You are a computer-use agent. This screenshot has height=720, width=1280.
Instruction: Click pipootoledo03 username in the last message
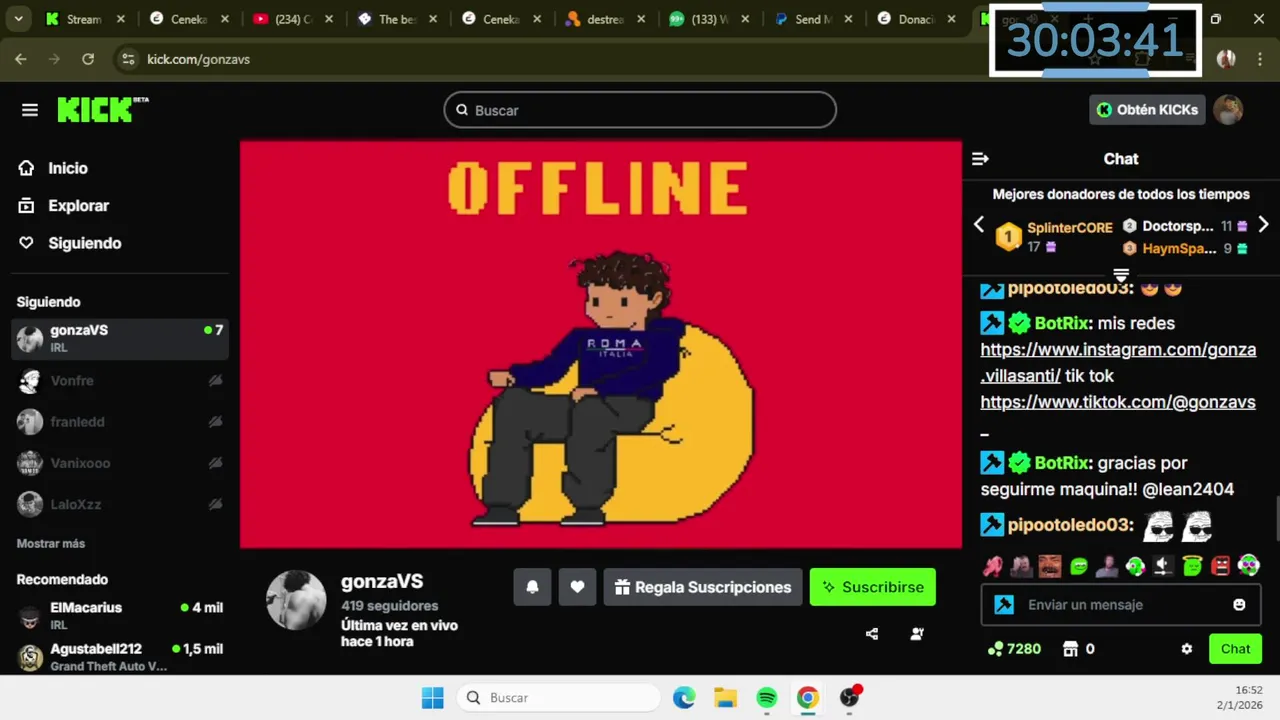[x=1069, y=525]
